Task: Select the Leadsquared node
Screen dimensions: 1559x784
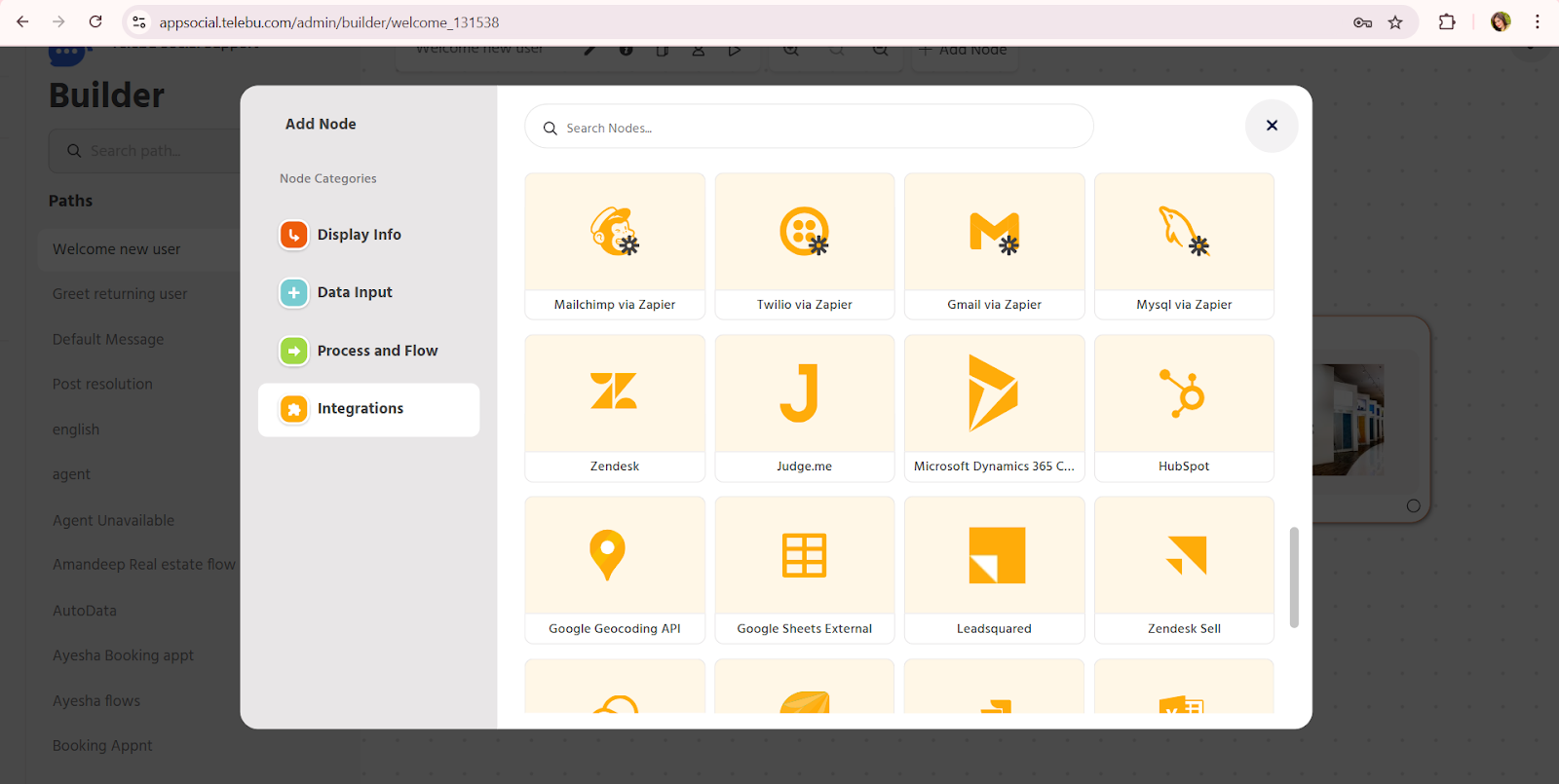Action: (x=994, y=570)
